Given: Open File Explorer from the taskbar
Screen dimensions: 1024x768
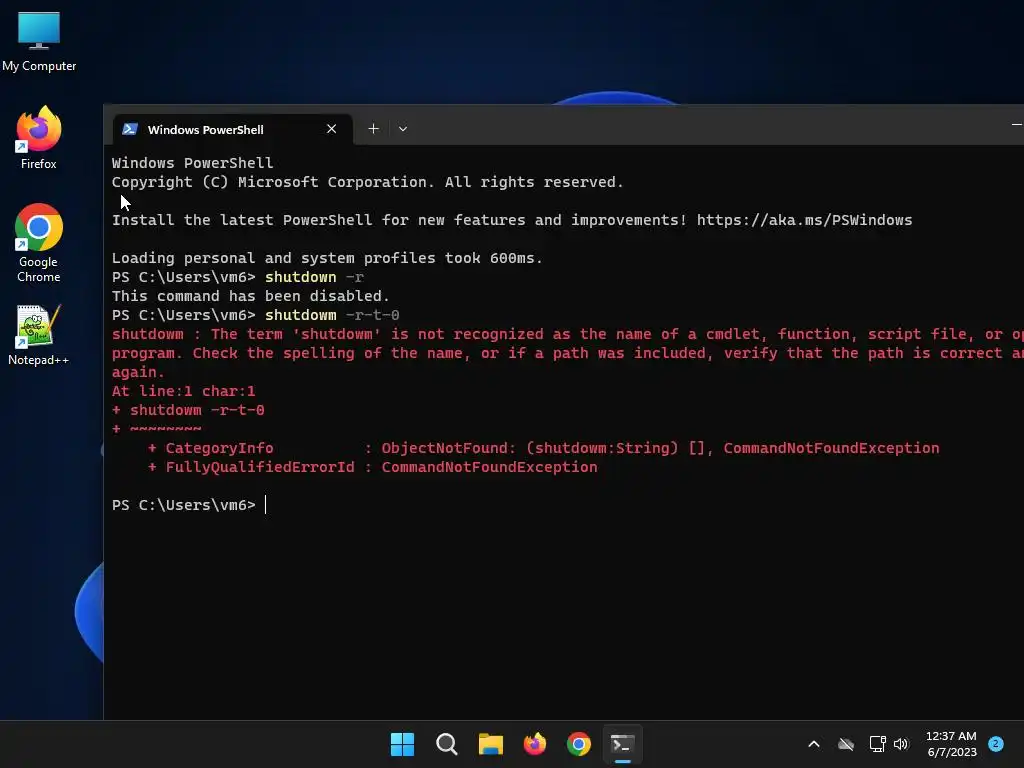Looking at the screenshot, I should [x=490, y=744].
